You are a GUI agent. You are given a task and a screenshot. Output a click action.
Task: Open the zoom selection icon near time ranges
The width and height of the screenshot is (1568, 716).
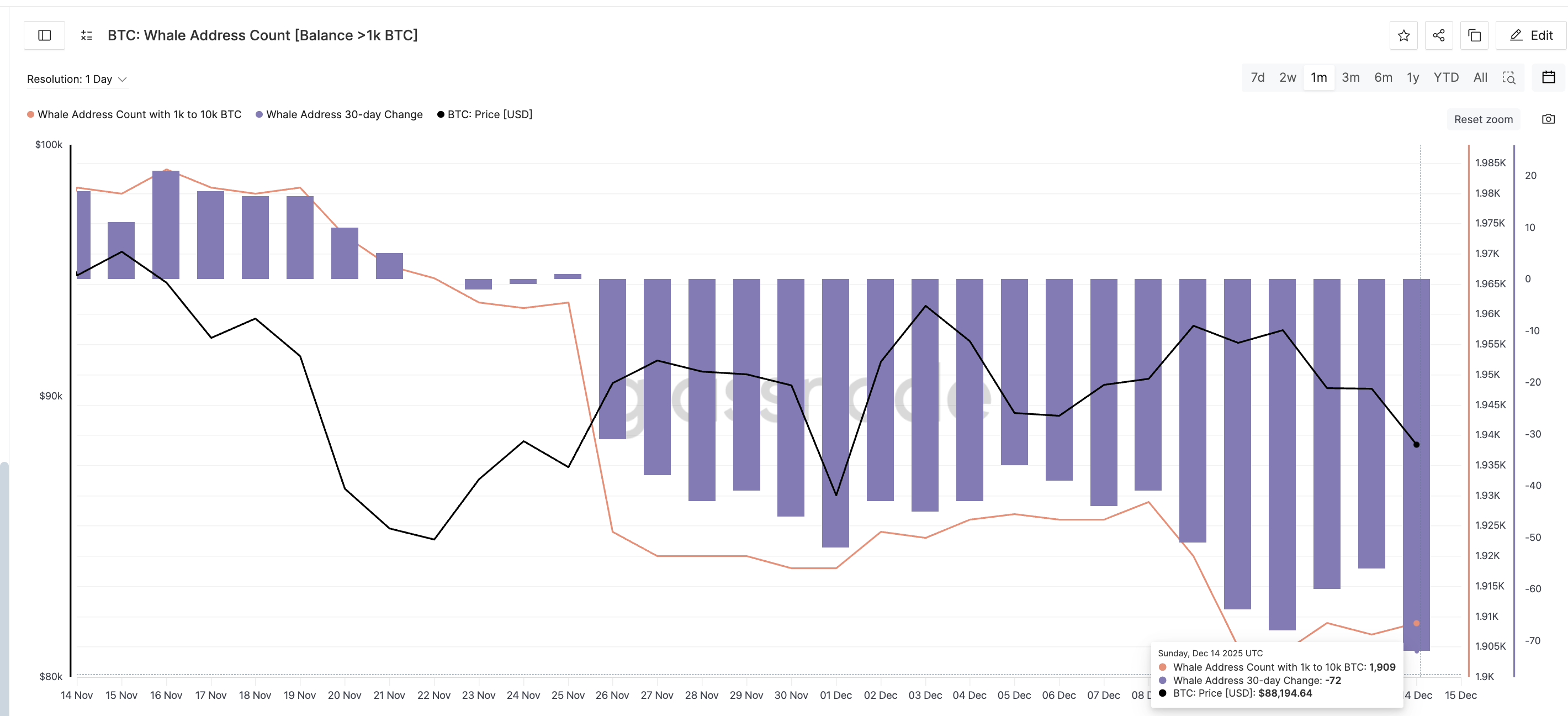click(x=1509, y=78)
